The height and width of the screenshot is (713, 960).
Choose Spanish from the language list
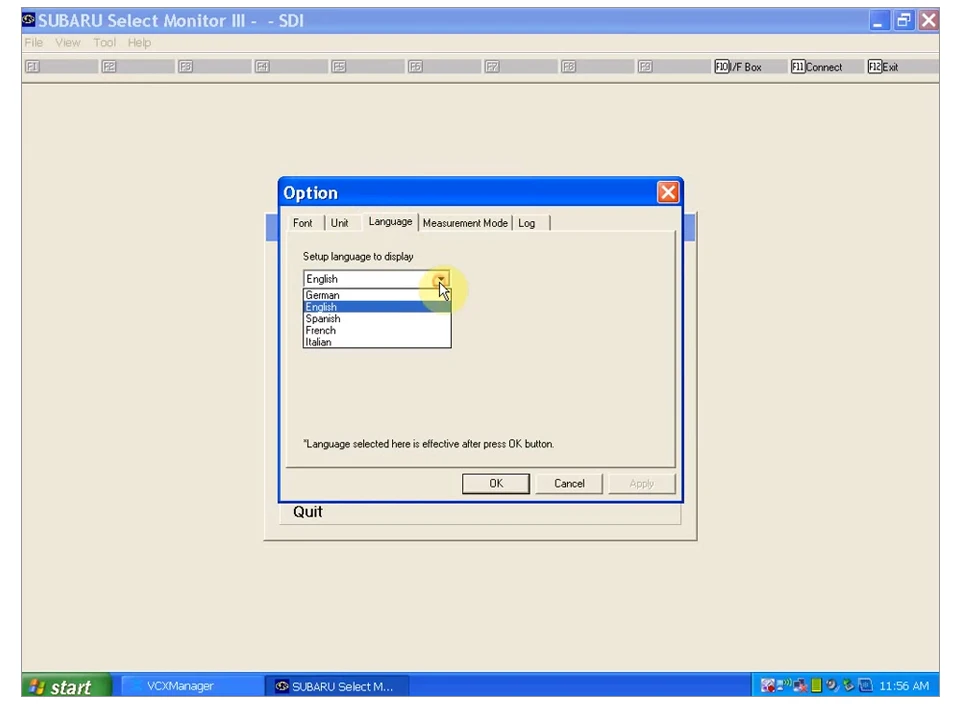[x=377, y=318]
